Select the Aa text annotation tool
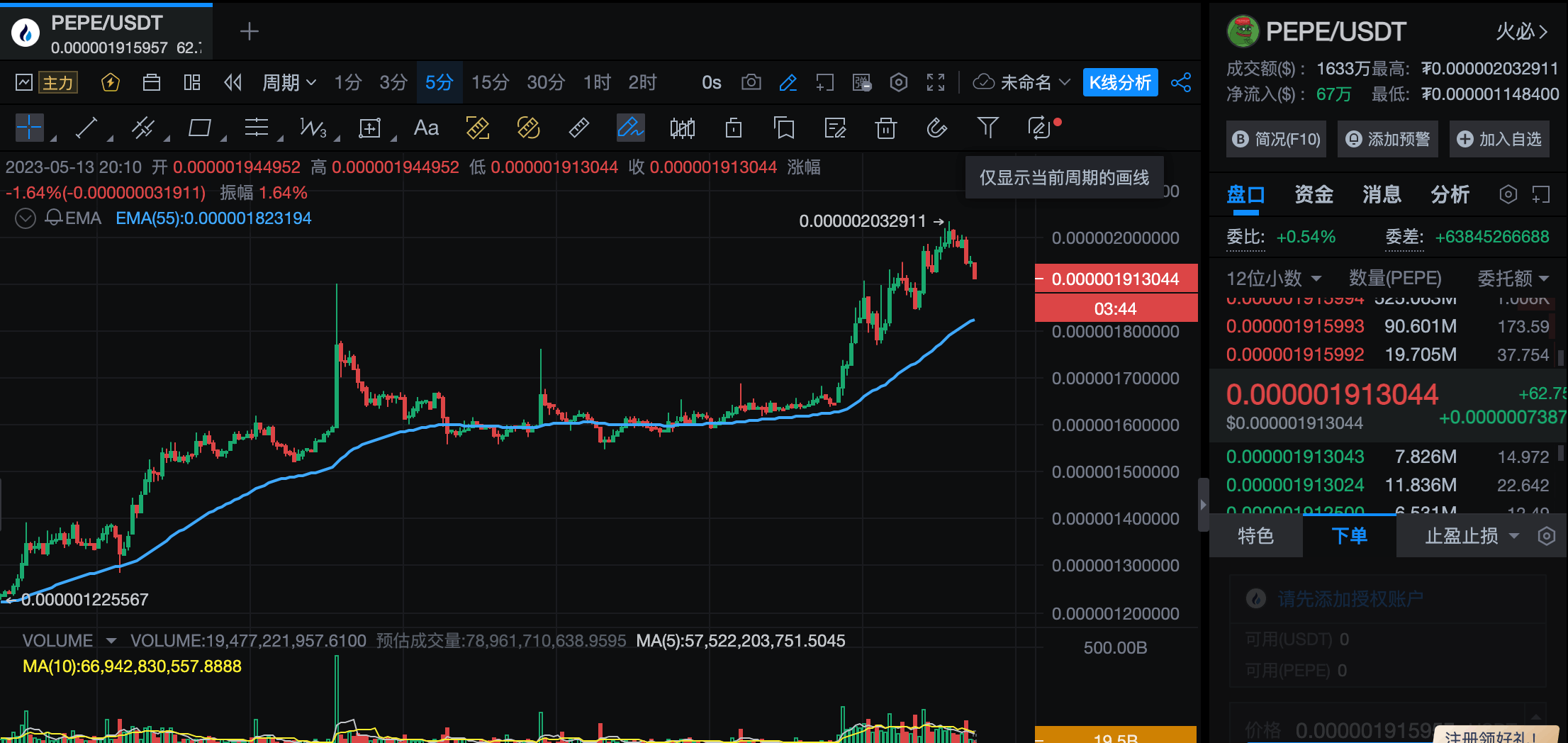The height and width of the screenshot is (743, 1568). pos(426,128)
